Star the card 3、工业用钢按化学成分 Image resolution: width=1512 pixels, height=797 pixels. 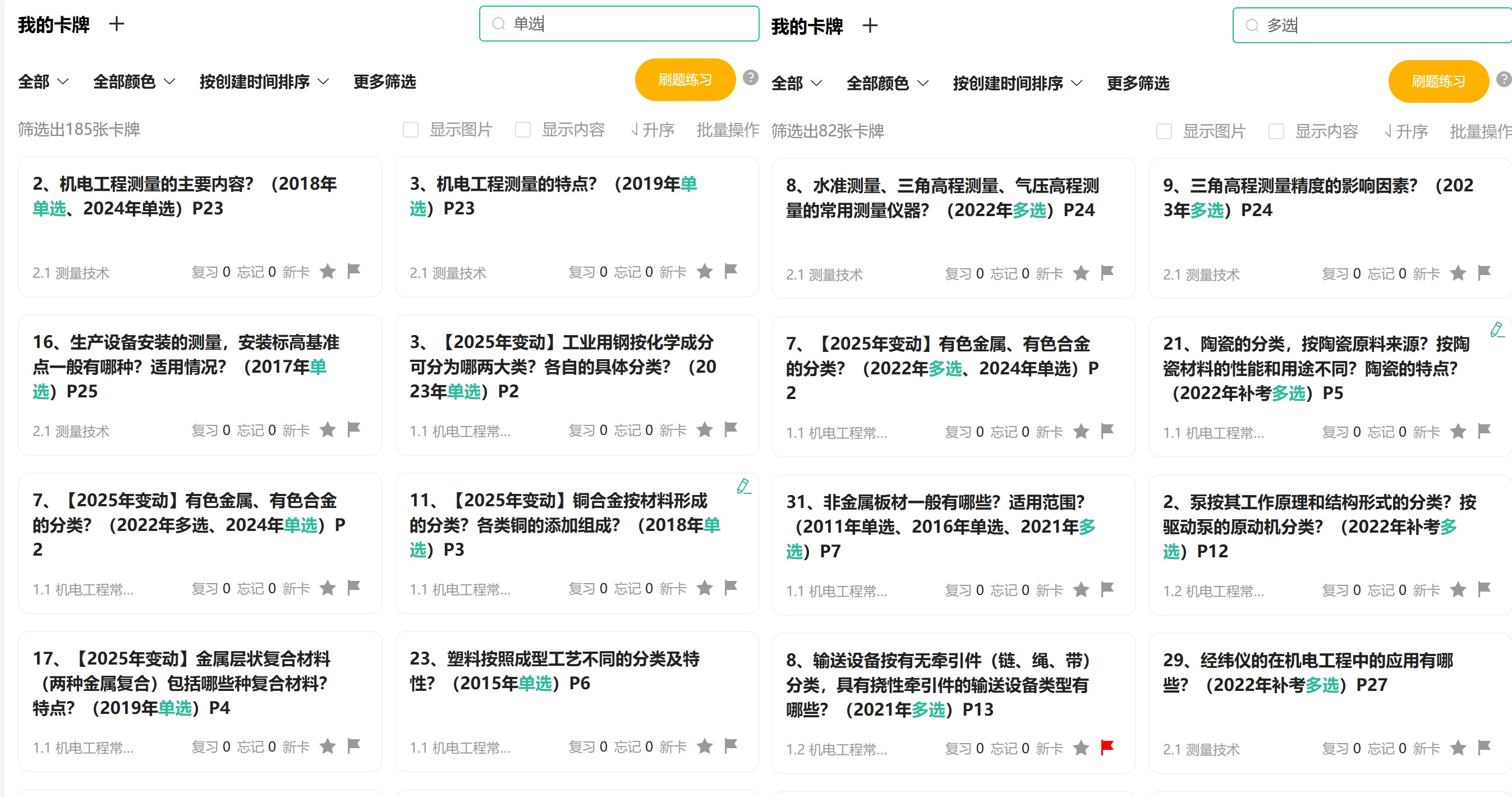704,430
